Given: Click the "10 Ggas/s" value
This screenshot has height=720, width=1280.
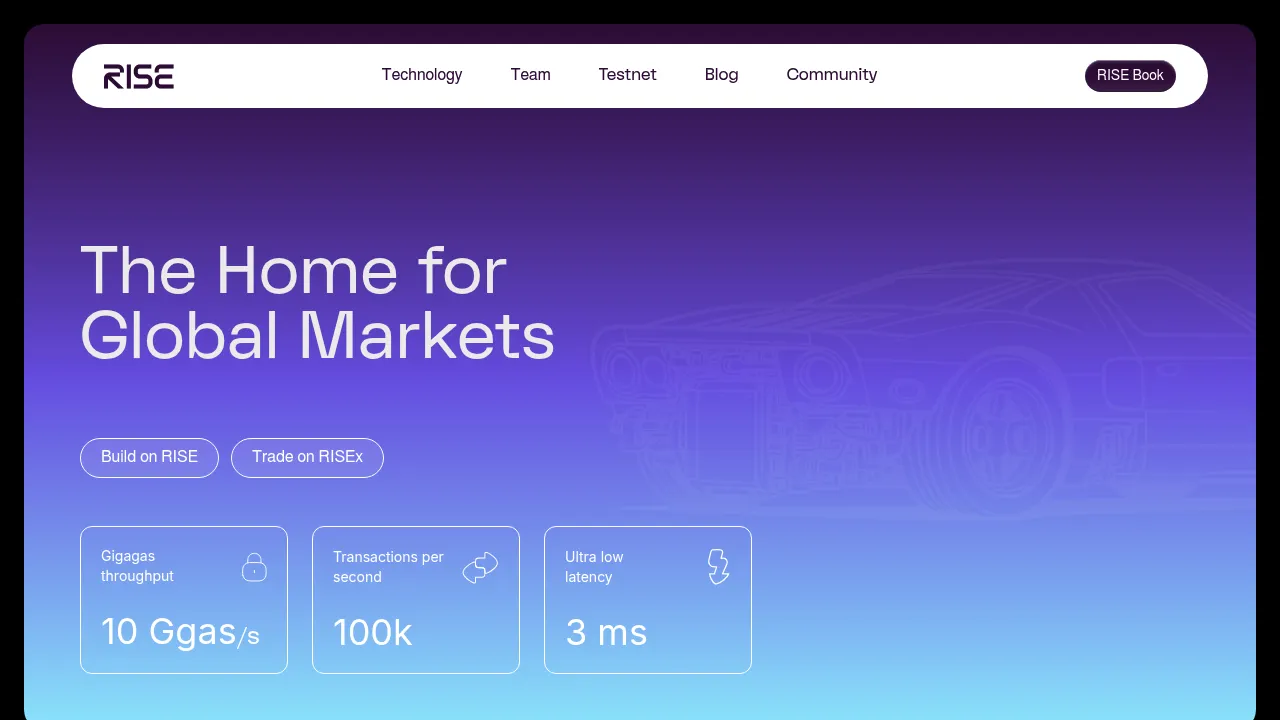Looking at the screenshot, I should click(x=180, y=633).
